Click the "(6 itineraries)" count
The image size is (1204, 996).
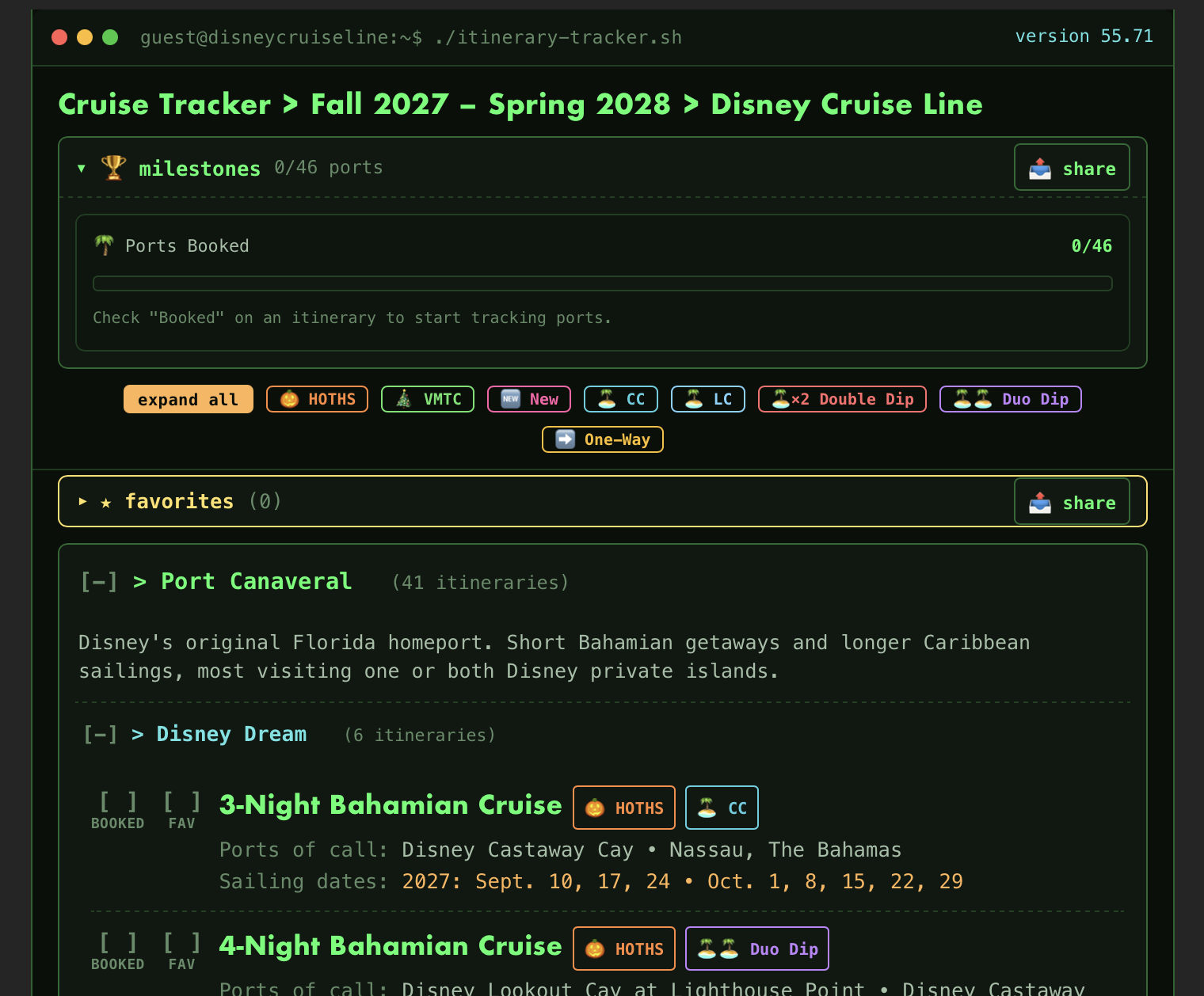tap(420, 735)
